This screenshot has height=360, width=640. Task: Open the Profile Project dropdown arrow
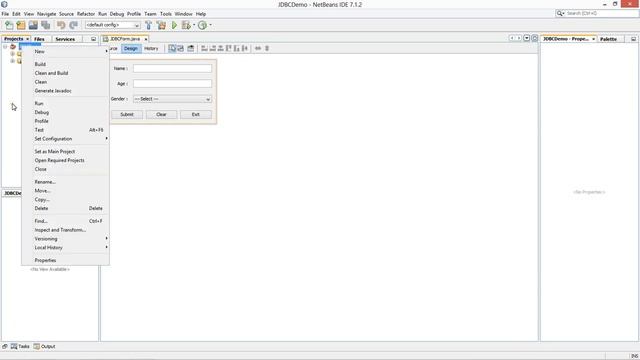point(210,25)
